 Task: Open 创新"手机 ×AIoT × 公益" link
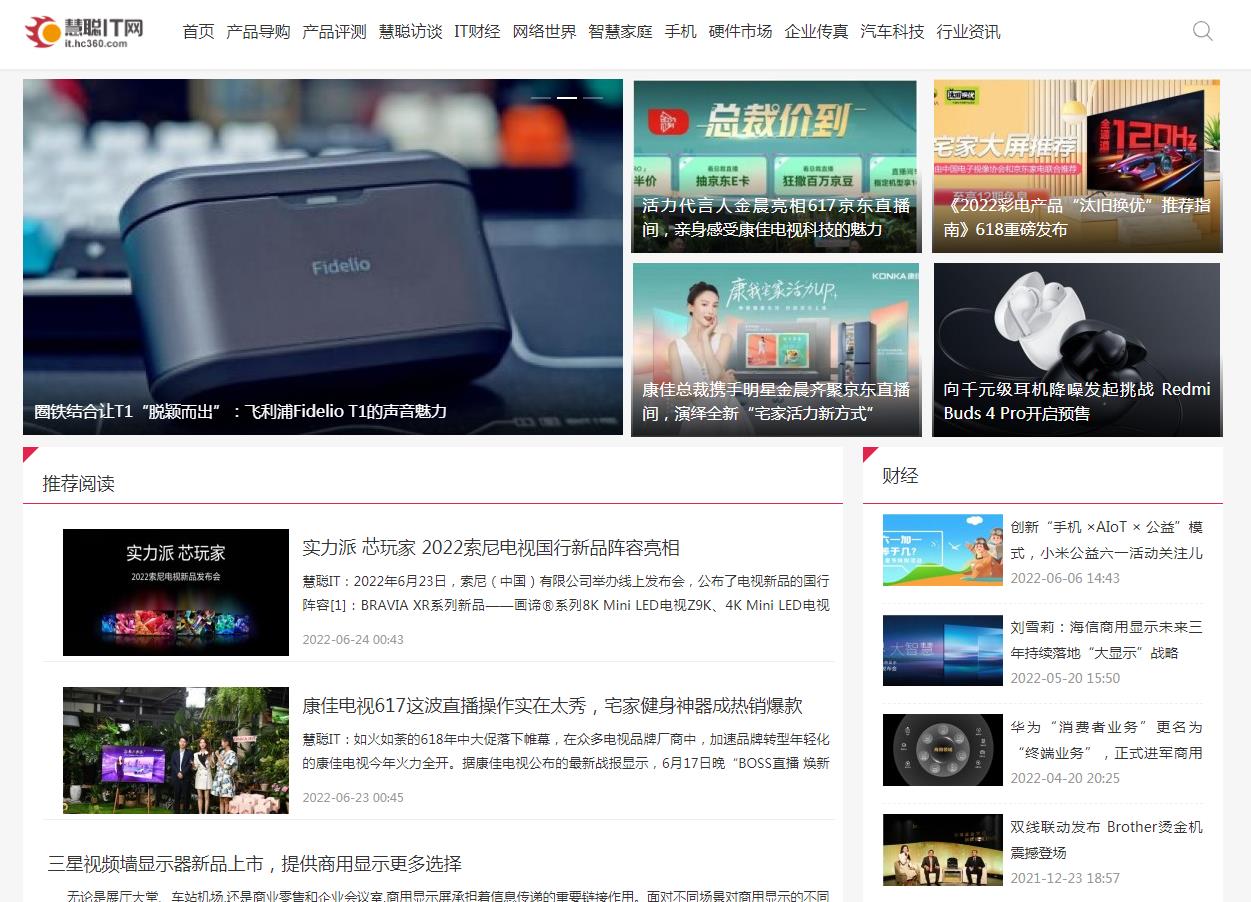coord(1107,540)
